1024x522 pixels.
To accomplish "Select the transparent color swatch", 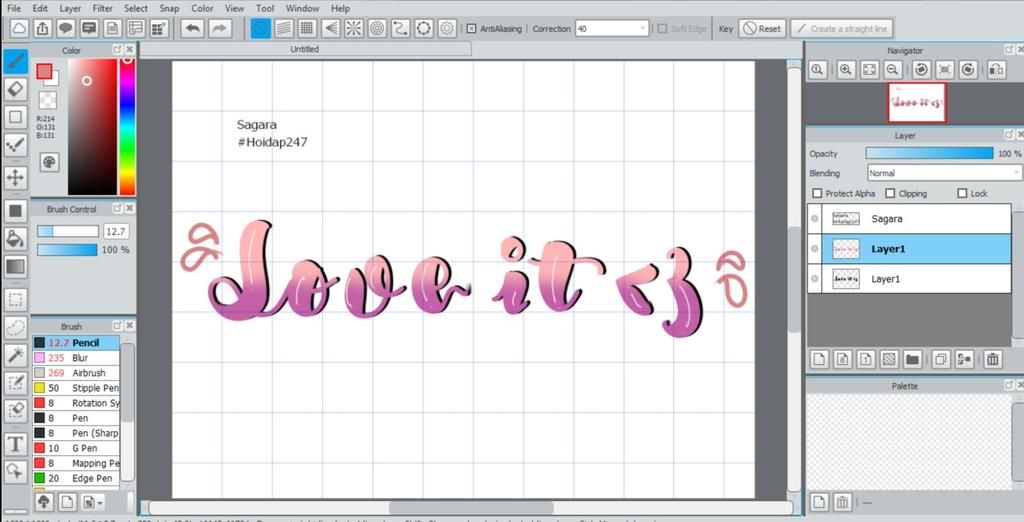I will click(x=47, y=100).
